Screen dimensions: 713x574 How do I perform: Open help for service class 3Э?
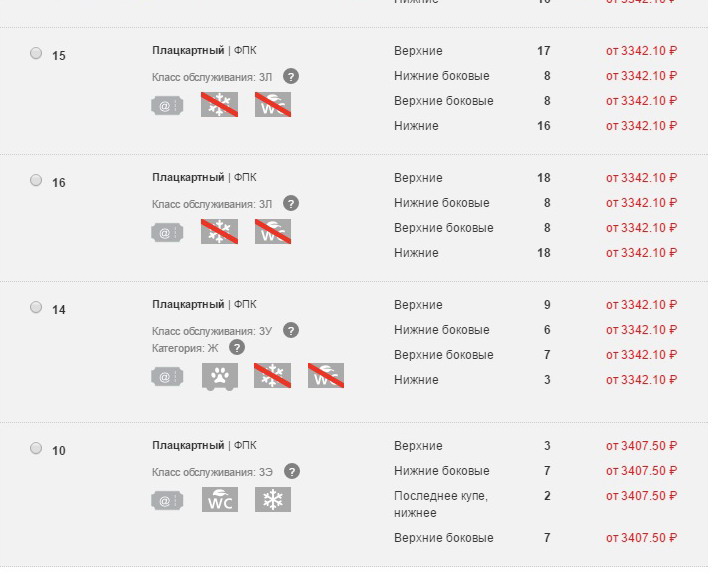[291, 471]
